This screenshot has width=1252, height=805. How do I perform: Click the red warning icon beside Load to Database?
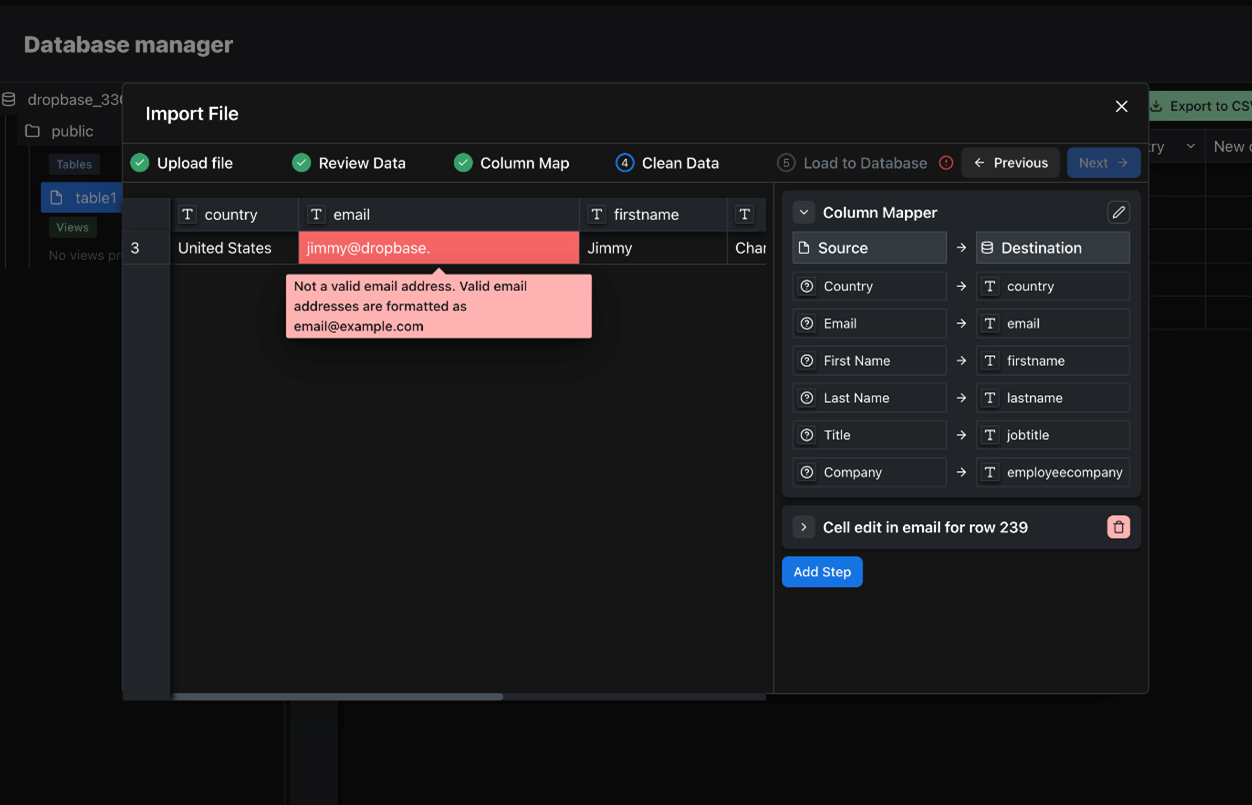pos(946,163)
